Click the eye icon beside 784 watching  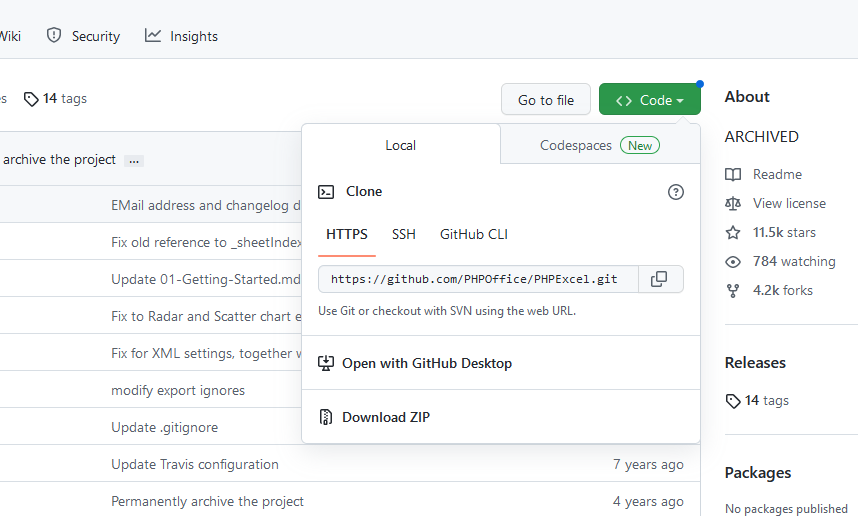pos(733,262)
